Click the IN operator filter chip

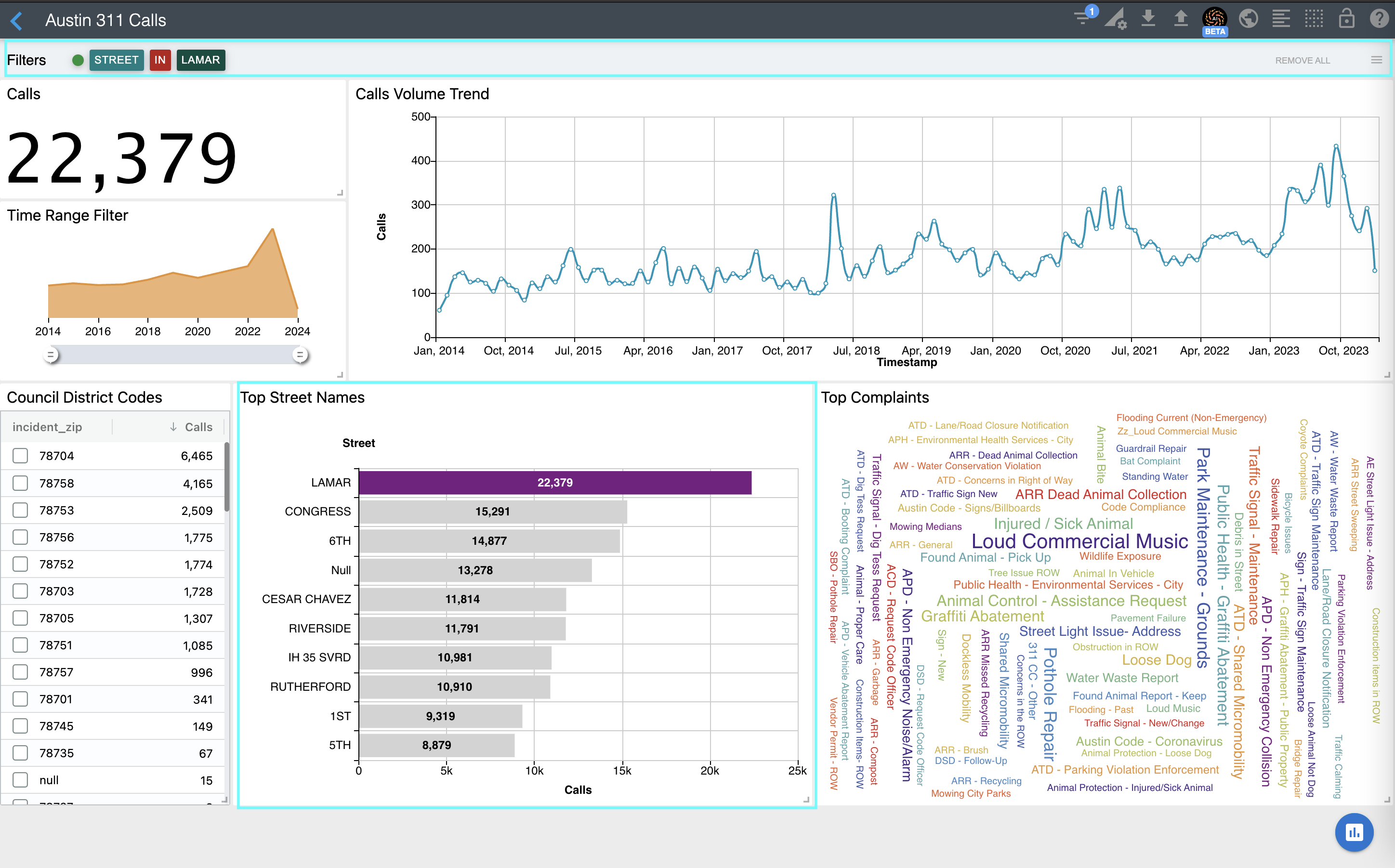pos(159,60)
